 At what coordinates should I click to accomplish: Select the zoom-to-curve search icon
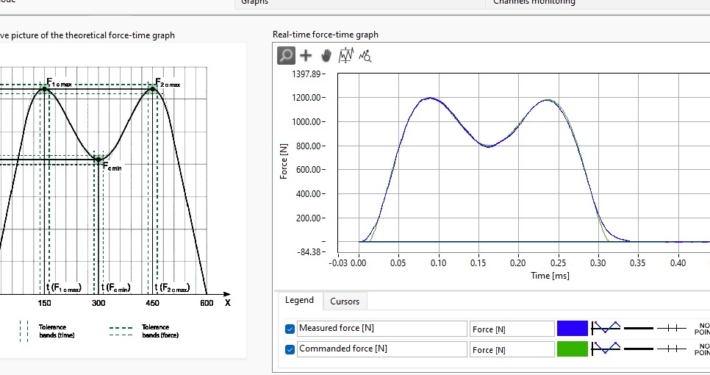pos(365,56)
